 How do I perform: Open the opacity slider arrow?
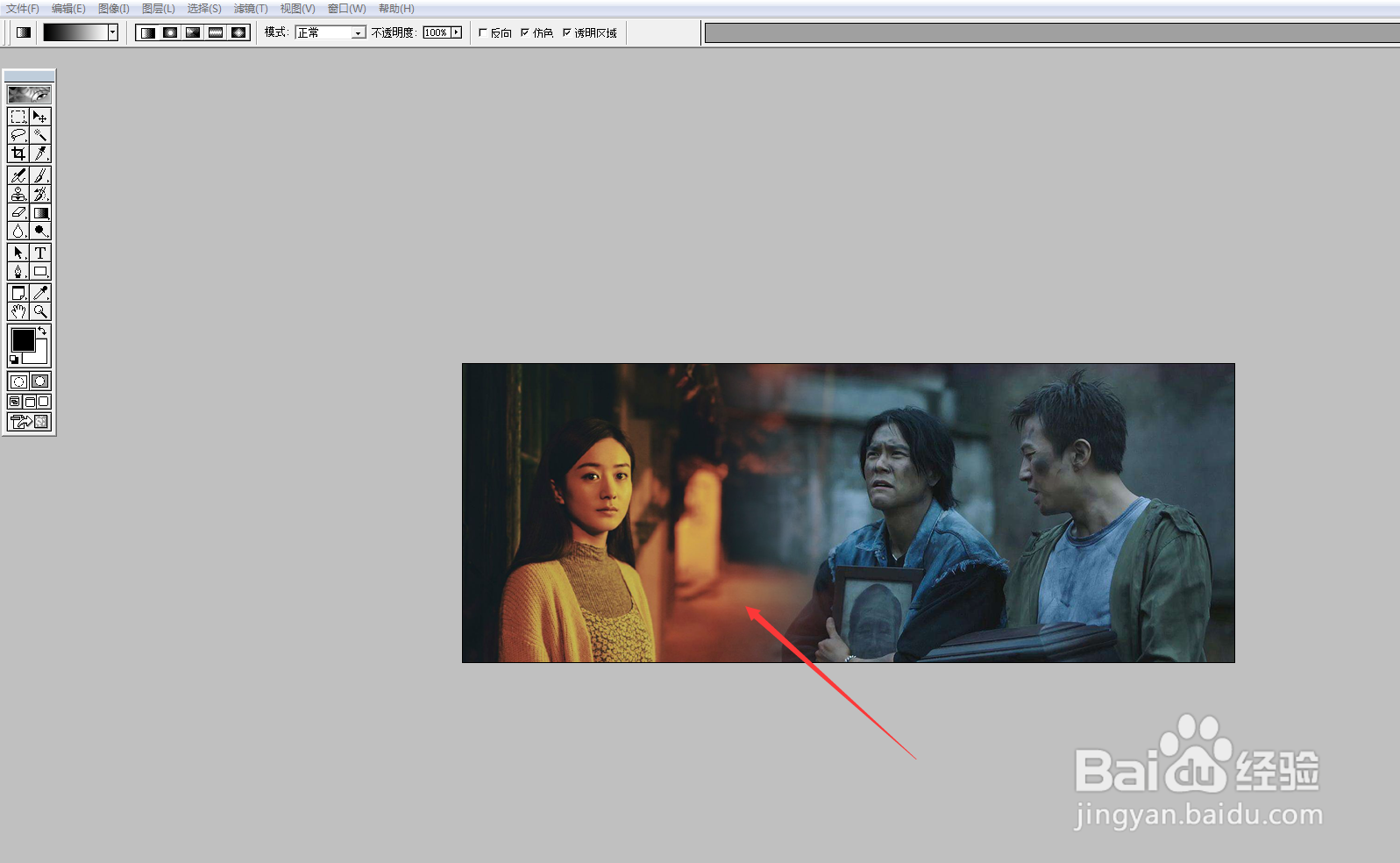456,32
